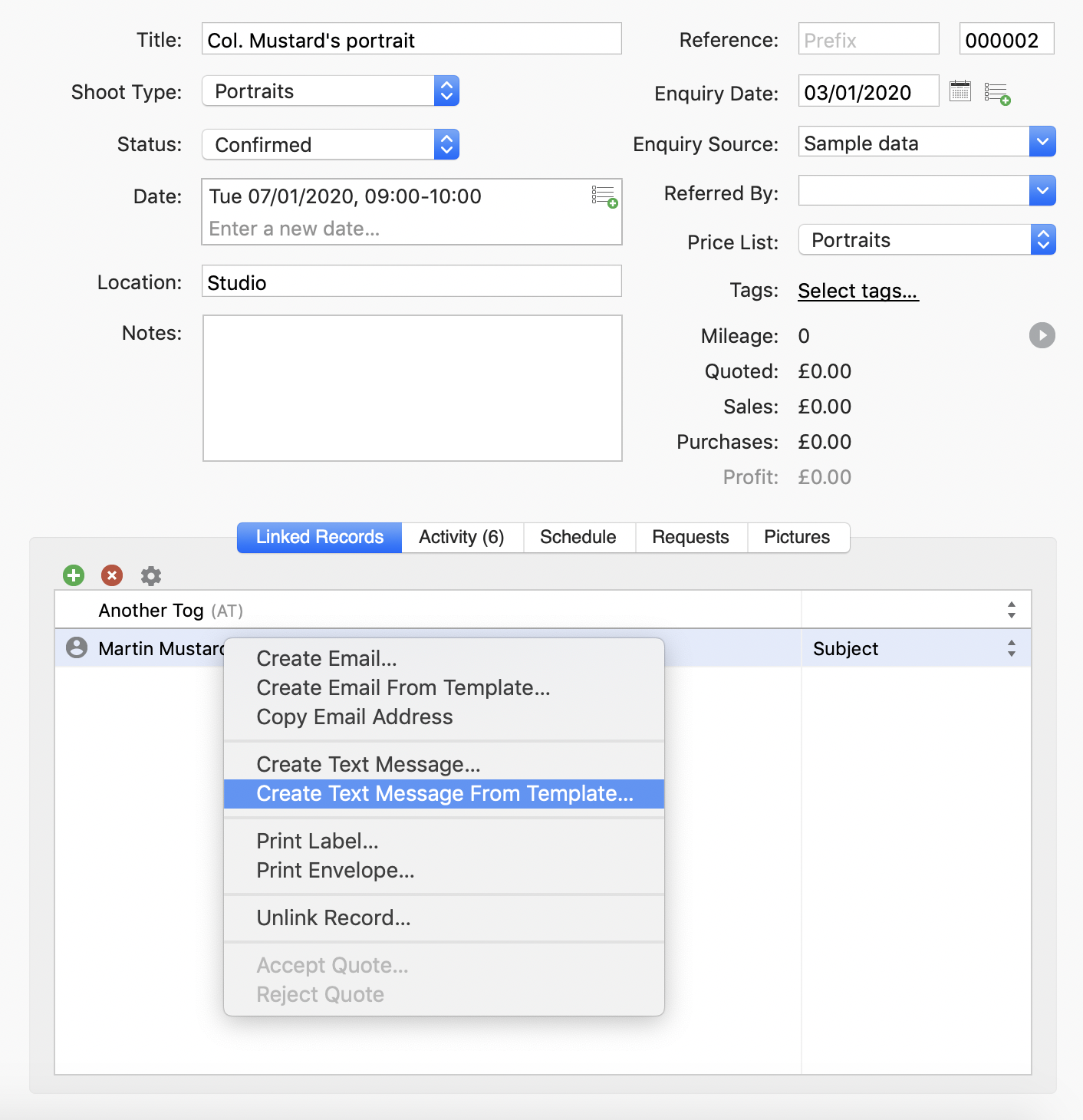Open the Status dropdown showing Confirmed
1083x1120 pixels.
click(x=331, y=144)
